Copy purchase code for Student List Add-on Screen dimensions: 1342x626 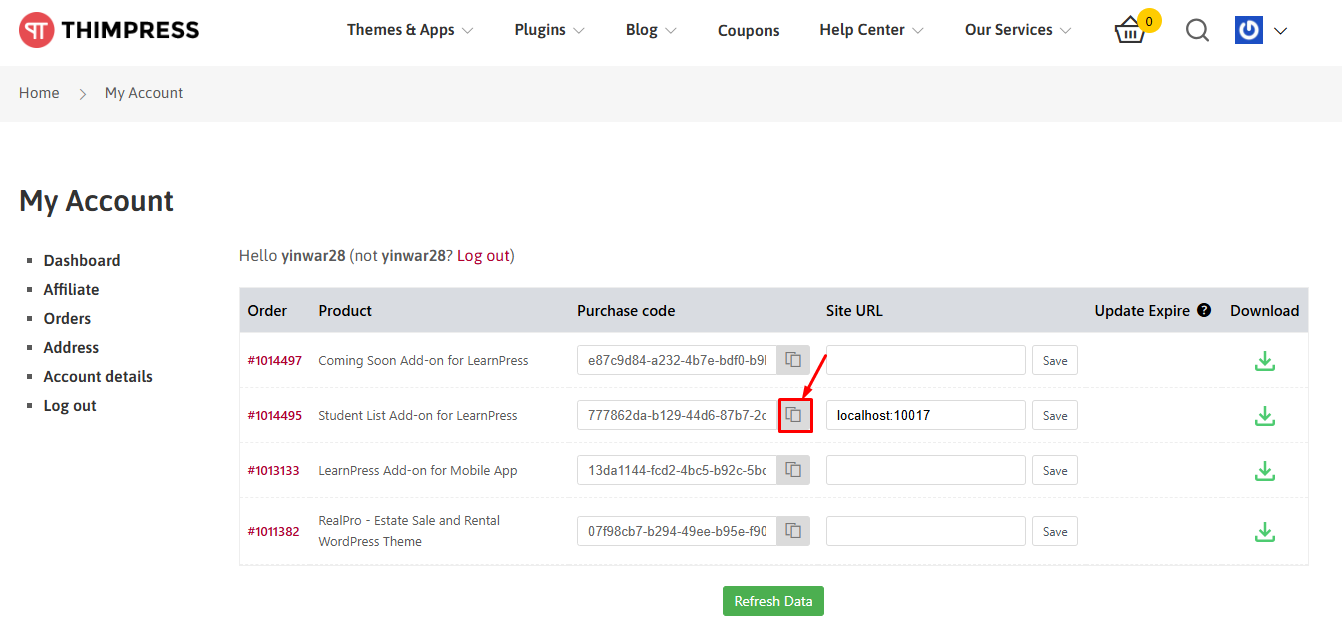point(794,415)
